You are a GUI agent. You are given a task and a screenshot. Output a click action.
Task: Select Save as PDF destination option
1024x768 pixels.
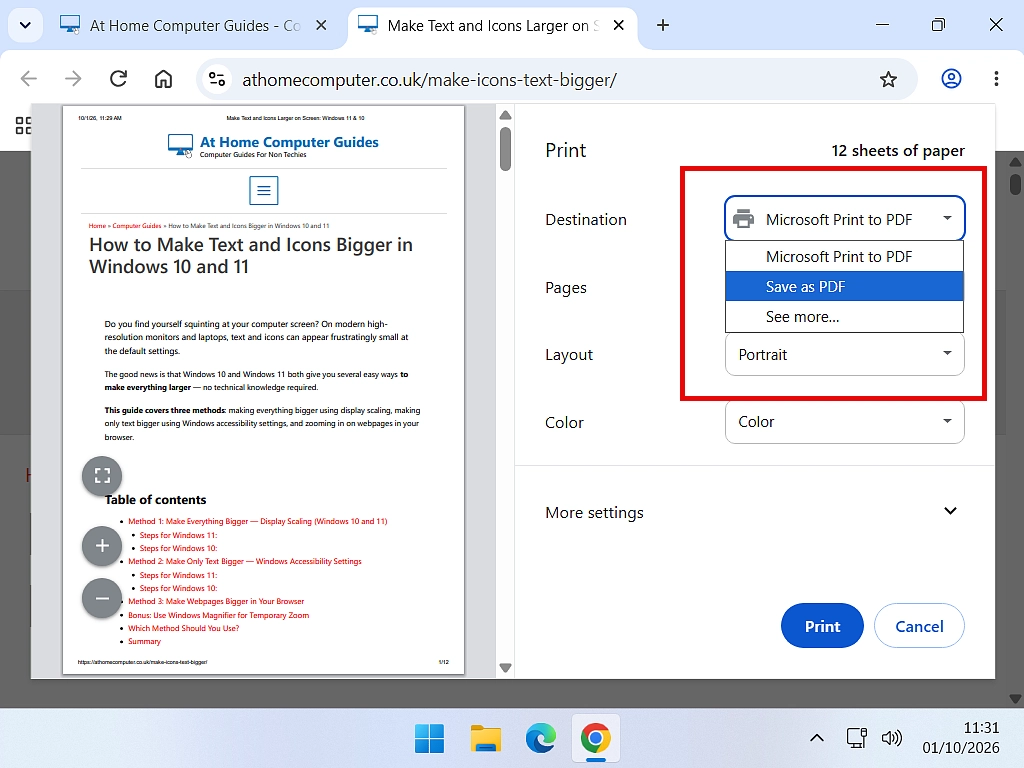[844, 287]
